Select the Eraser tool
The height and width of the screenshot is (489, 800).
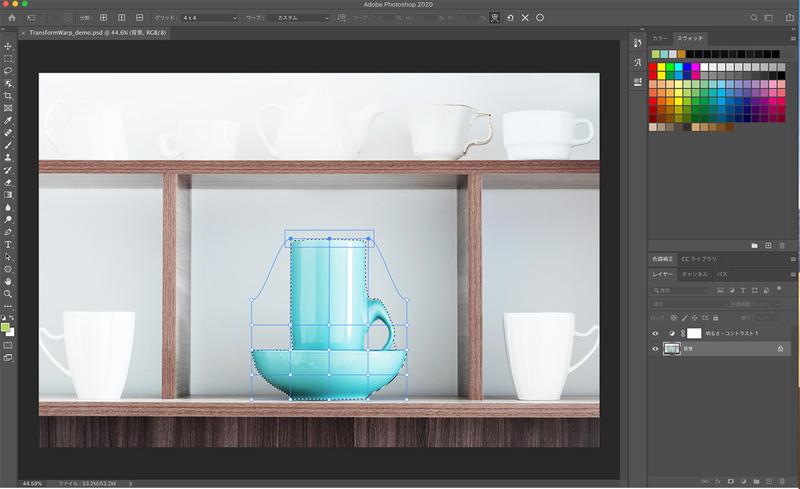tap(8, 182)
